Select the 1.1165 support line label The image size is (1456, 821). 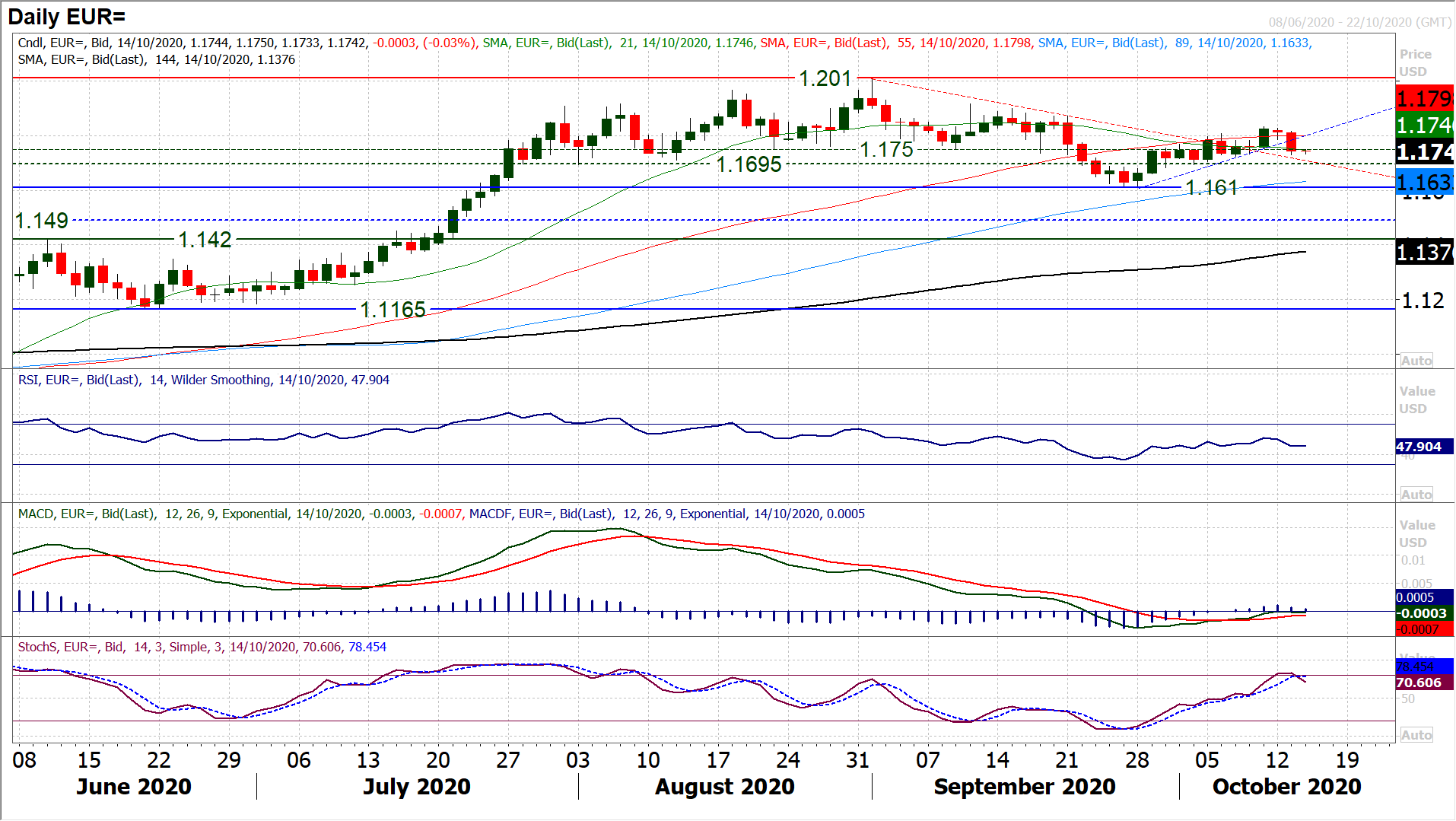click(x=393, y=310)
